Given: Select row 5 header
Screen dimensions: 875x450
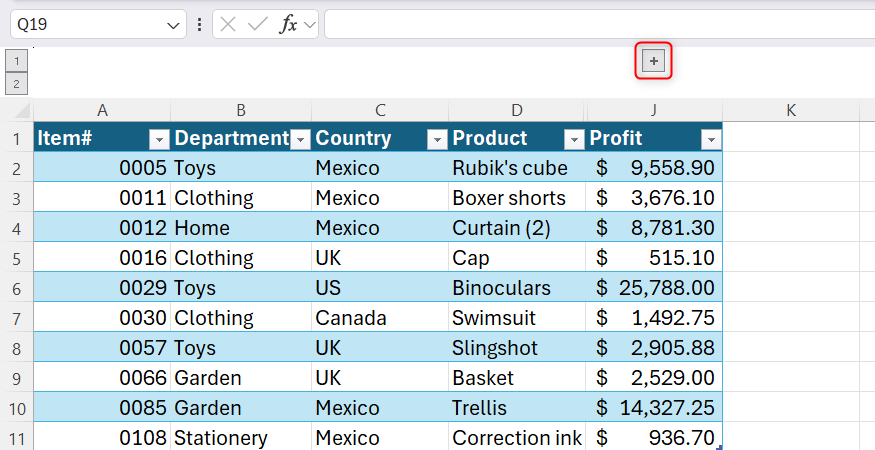Looking at the screenshot, I should (x=17, y=258).
